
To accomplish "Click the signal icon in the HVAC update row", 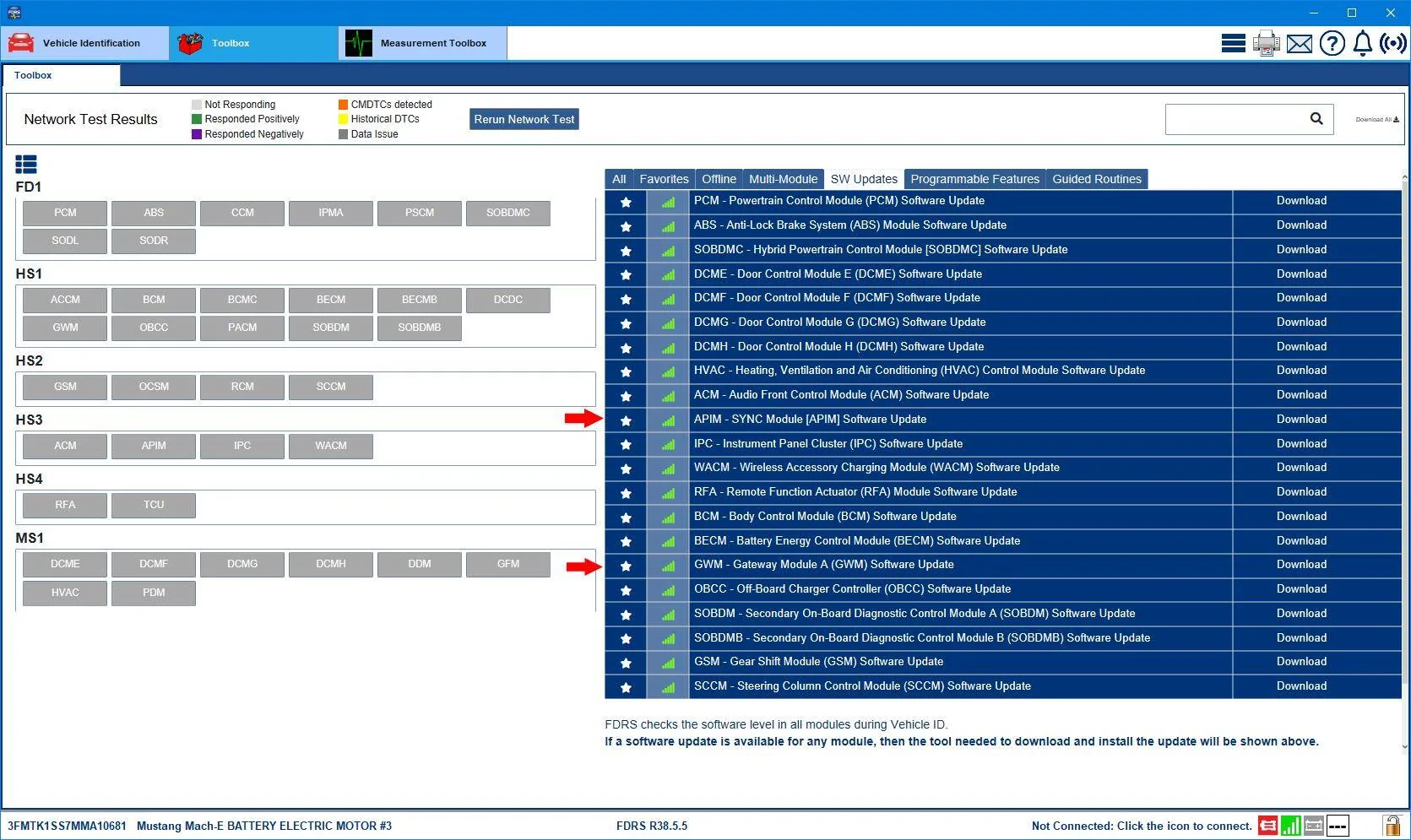I will pyautogui.click(x=668, y=371).
